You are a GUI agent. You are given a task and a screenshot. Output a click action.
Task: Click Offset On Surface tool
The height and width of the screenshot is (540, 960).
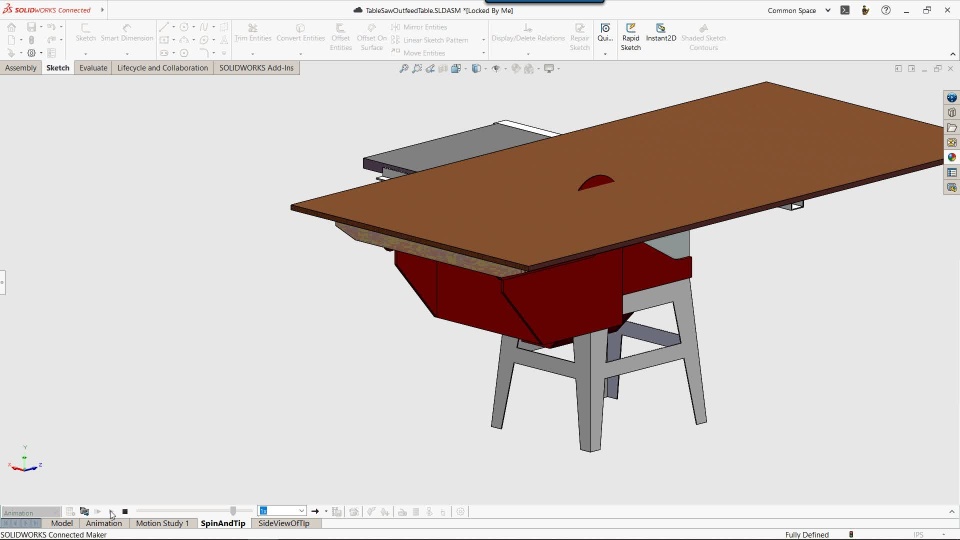coord(372,37)
